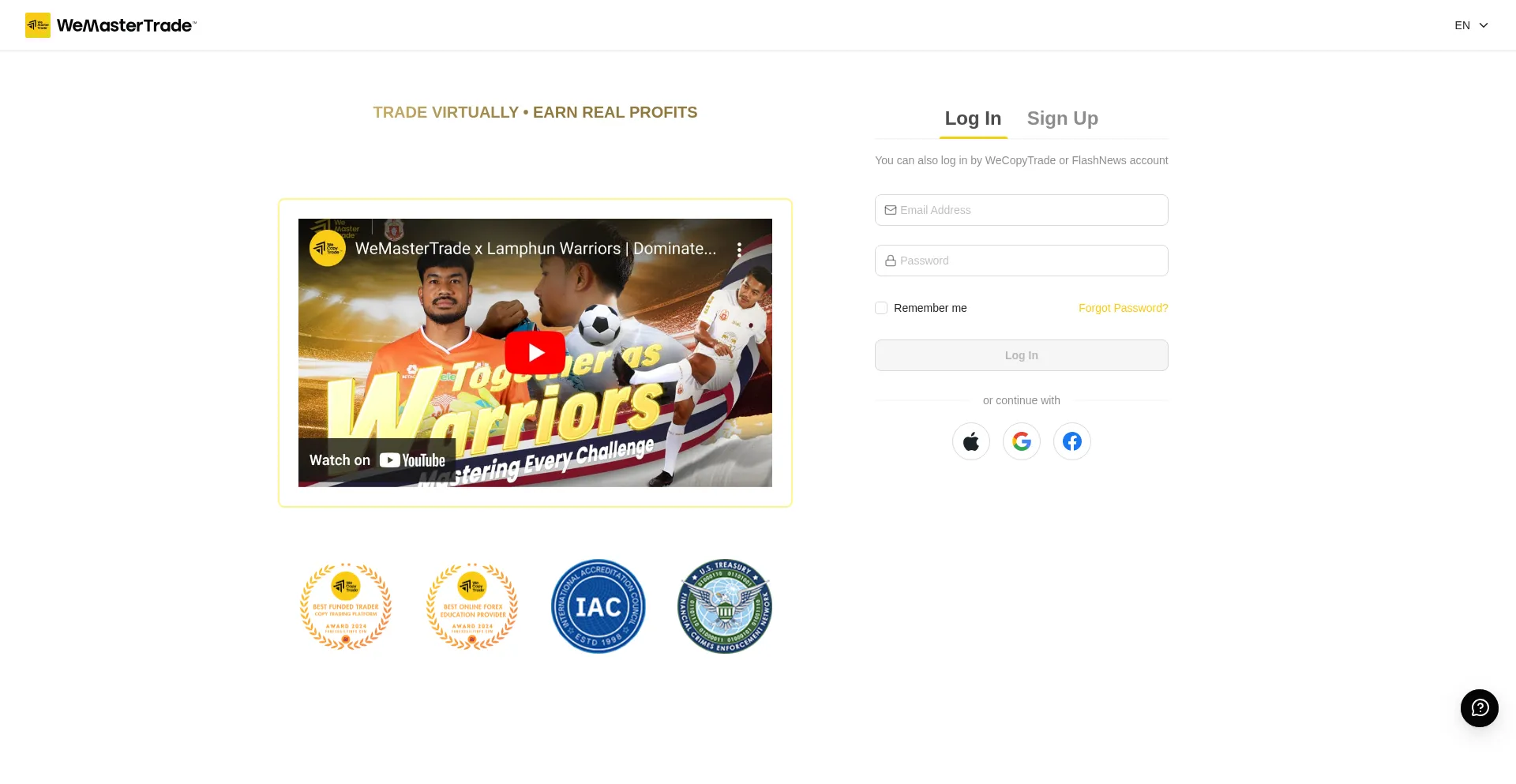Continue with Facebook sign-in
Image resolution: width=1516 pixels, height=784 pixels.
(1072, 441)
